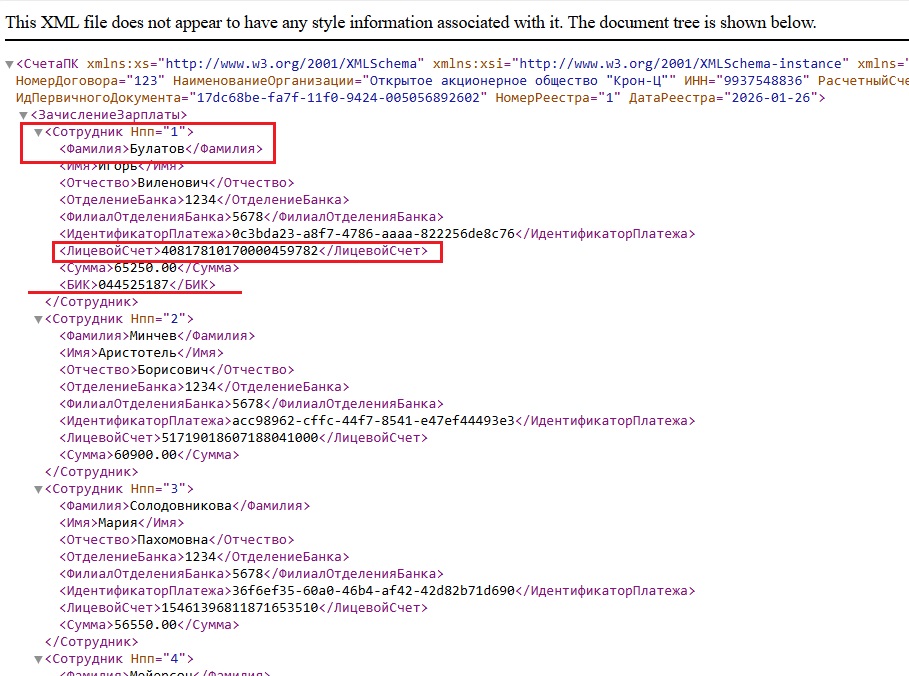
Task: Collapse the Сотрудник Нпп="4" node
Action: click(39, 659)
